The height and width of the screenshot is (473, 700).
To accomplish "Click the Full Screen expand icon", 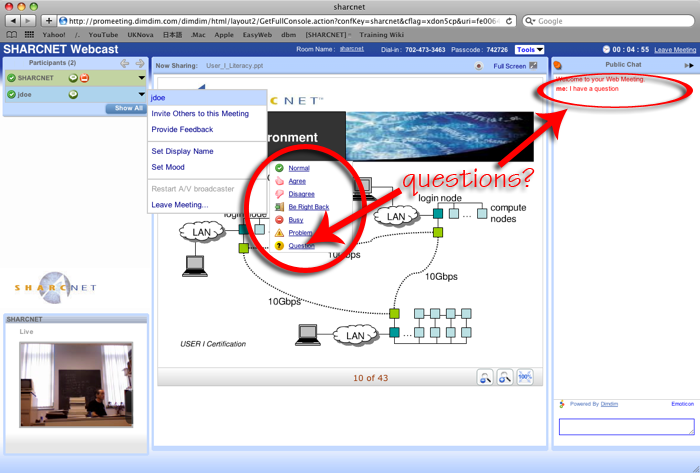I will click(533, 66).
